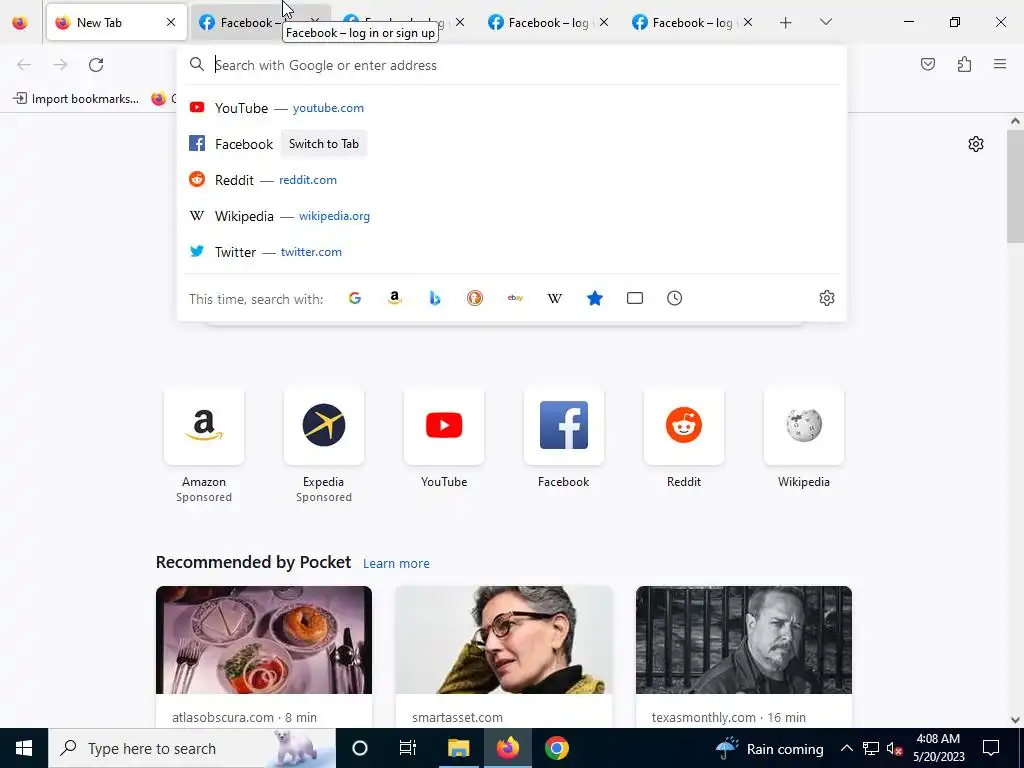Click the muted volume tray icon
Image resolution: width=1024 pixels, height=768 pixels.
pyautogui.click(x=894, y=748)
